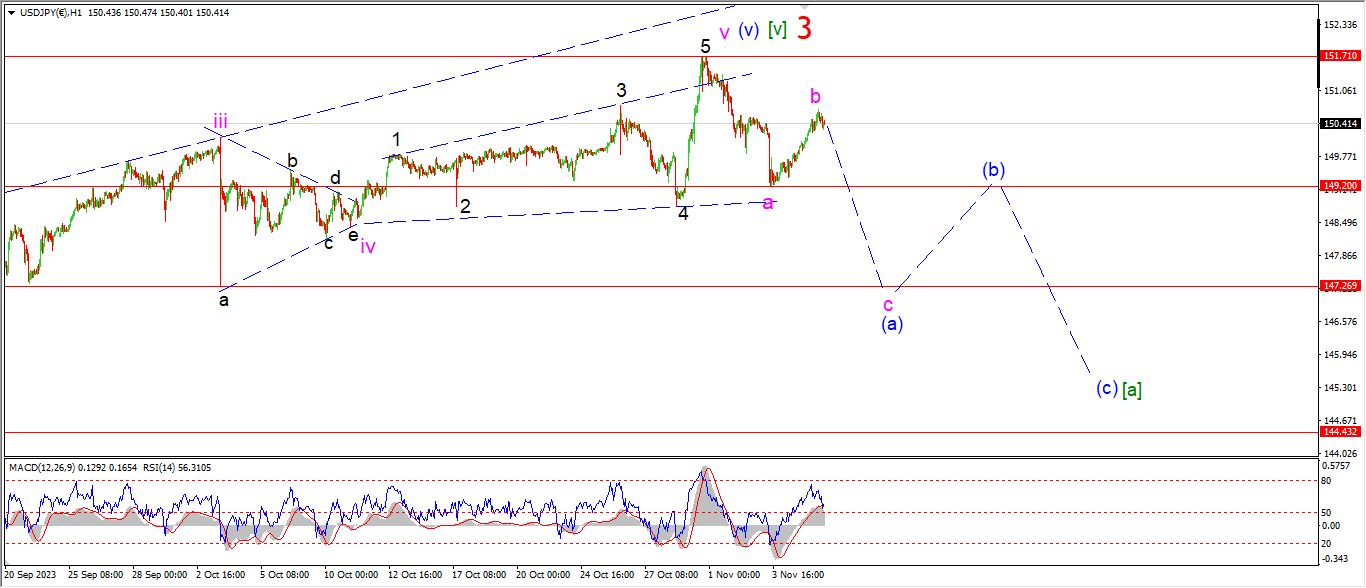Click the MACD(12,26,9) indicator label
Image resolution: width=1366 pixels, height=588 pixels.
pyautogui.click(x=47, y=468)
